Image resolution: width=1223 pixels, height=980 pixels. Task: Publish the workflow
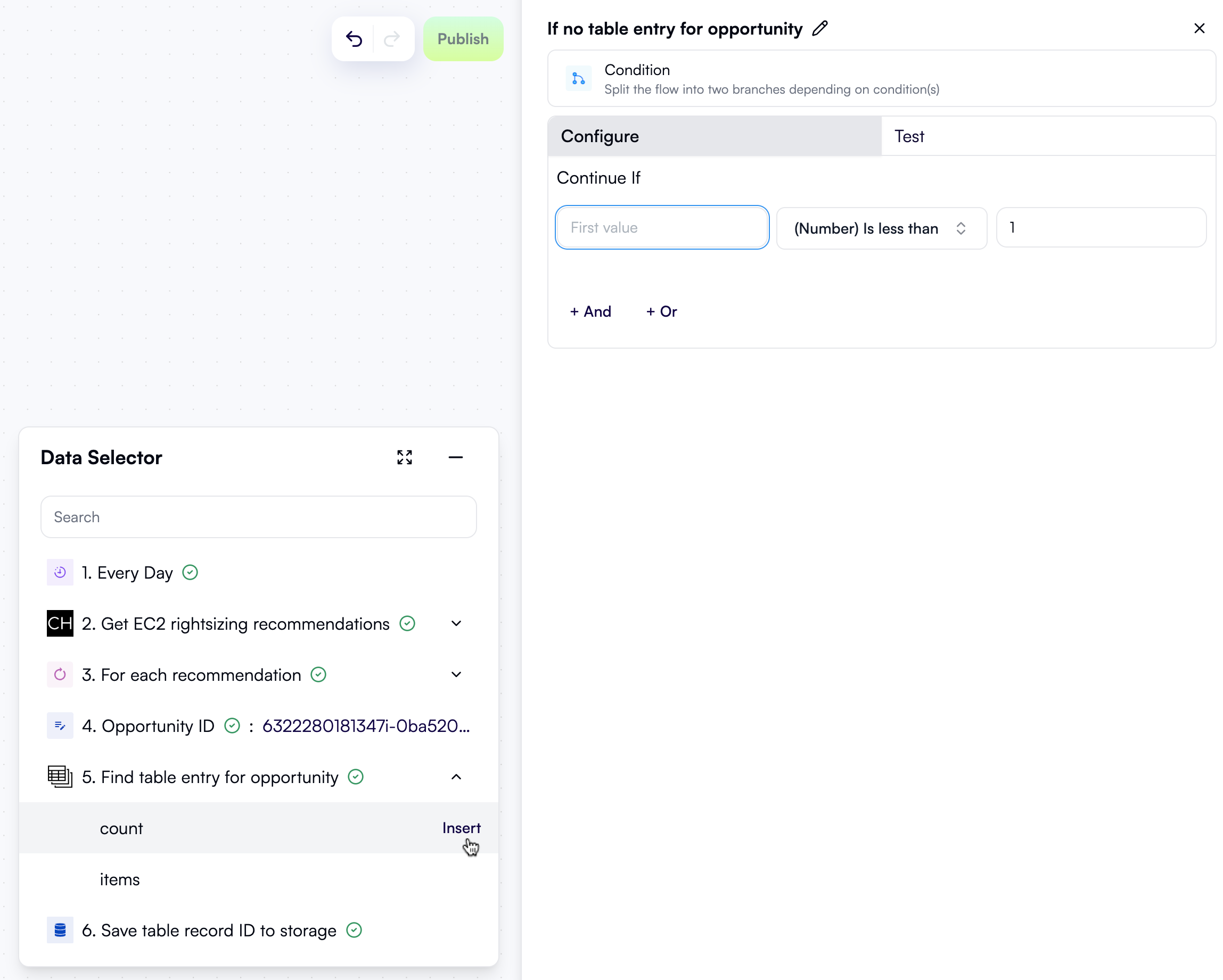tap(463, 38)
